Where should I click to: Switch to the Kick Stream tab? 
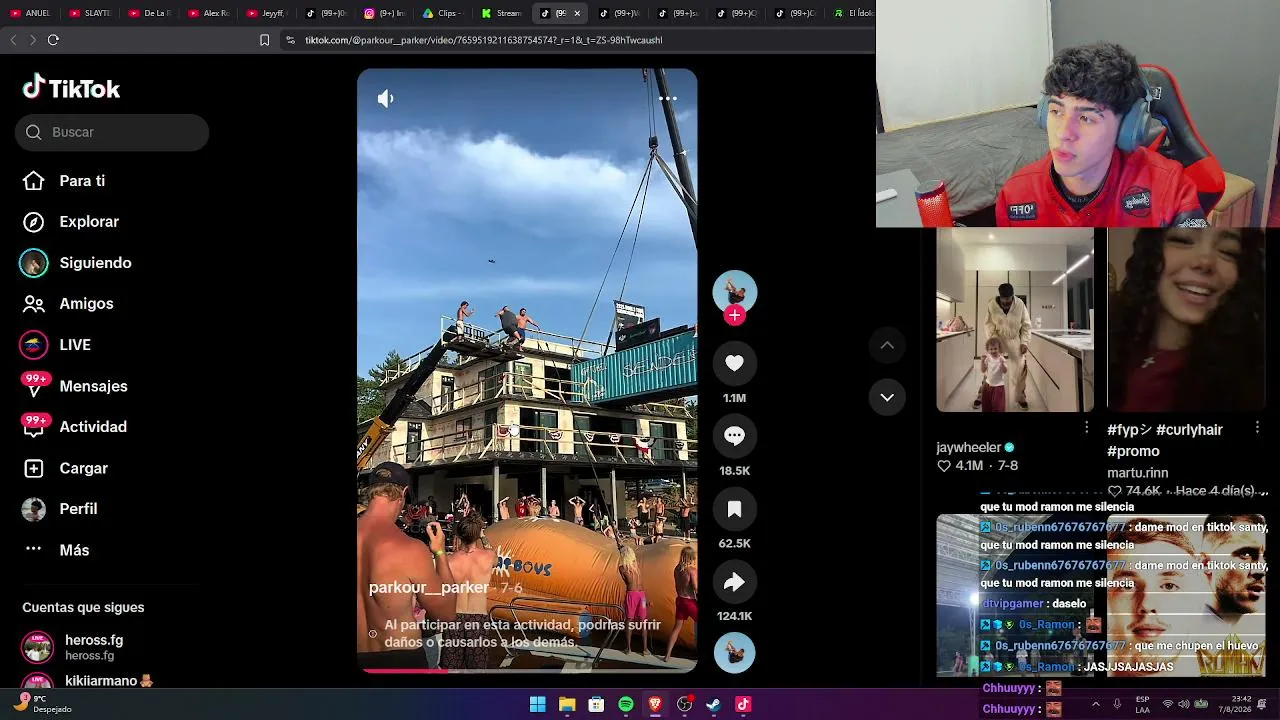point(504,13)
